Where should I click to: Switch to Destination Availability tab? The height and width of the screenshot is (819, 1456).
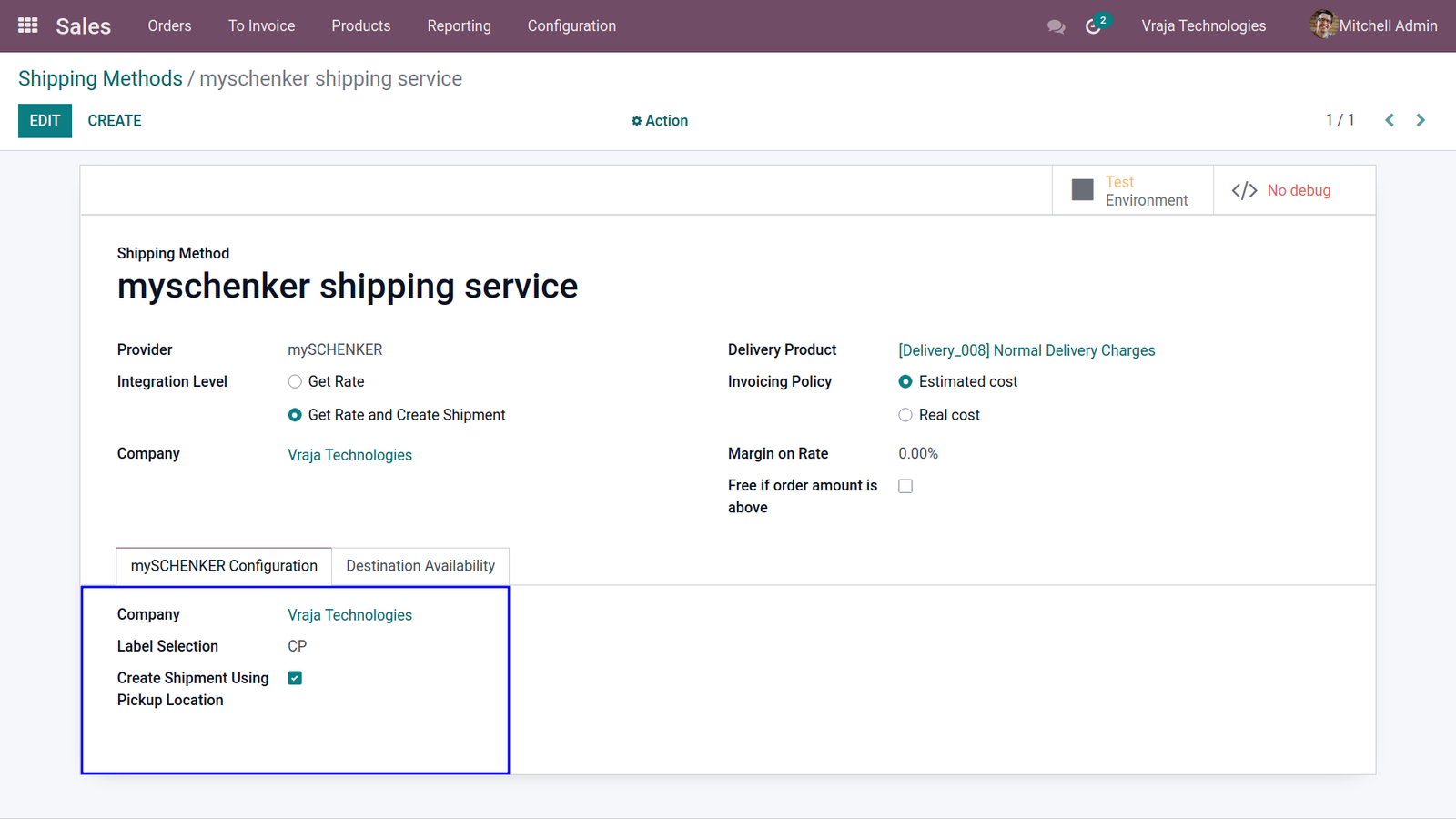(x=420, y=566)
